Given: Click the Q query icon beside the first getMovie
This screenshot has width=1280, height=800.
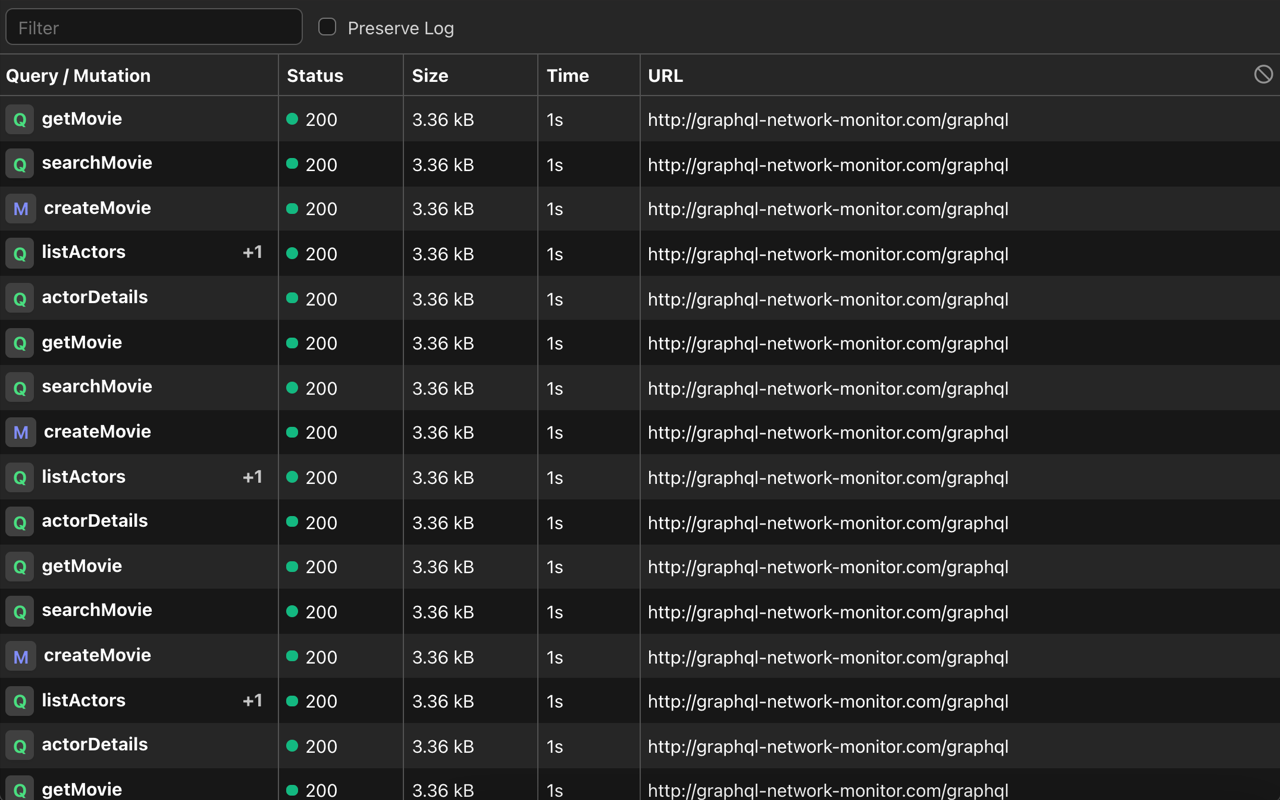Looking at the screenshot, I should 19,119.
